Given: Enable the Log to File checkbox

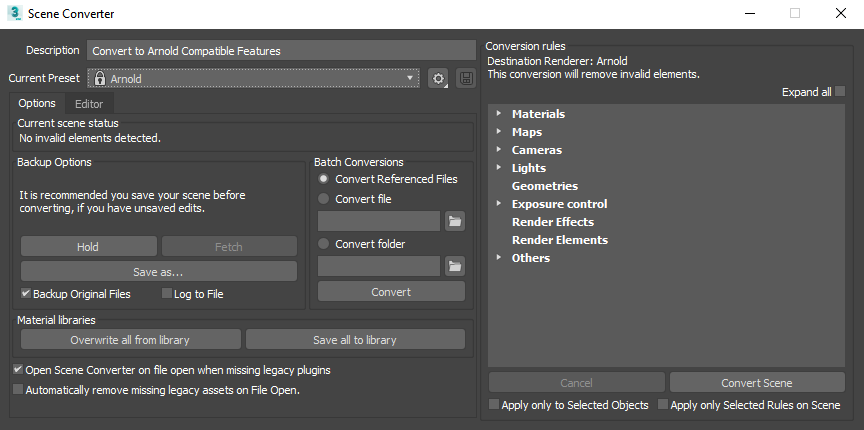Looking at the screenshot, I should pyautogui.click(x=167, y=294).
